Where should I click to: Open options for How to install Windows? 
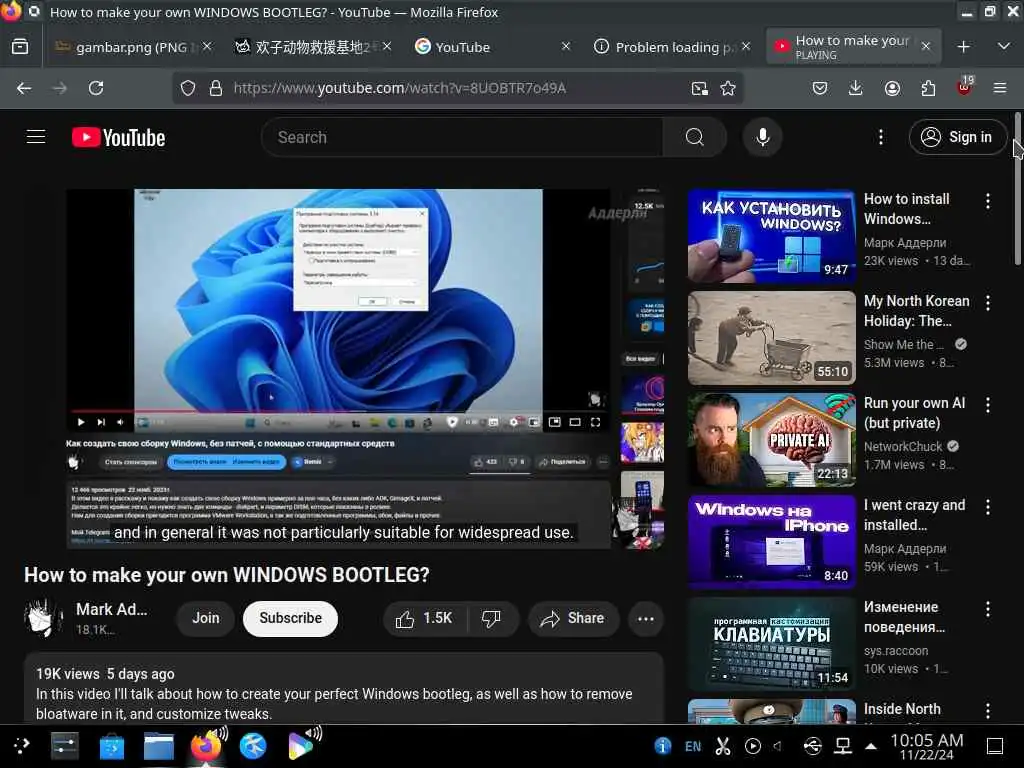[988, 201]
